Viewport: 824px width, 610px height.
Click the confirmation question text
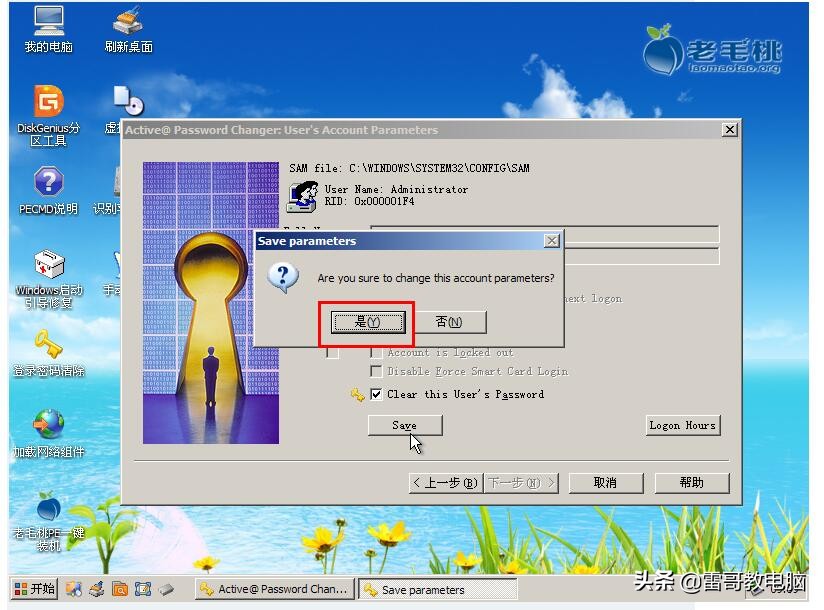pyautogui.click(x=436, y=278)
